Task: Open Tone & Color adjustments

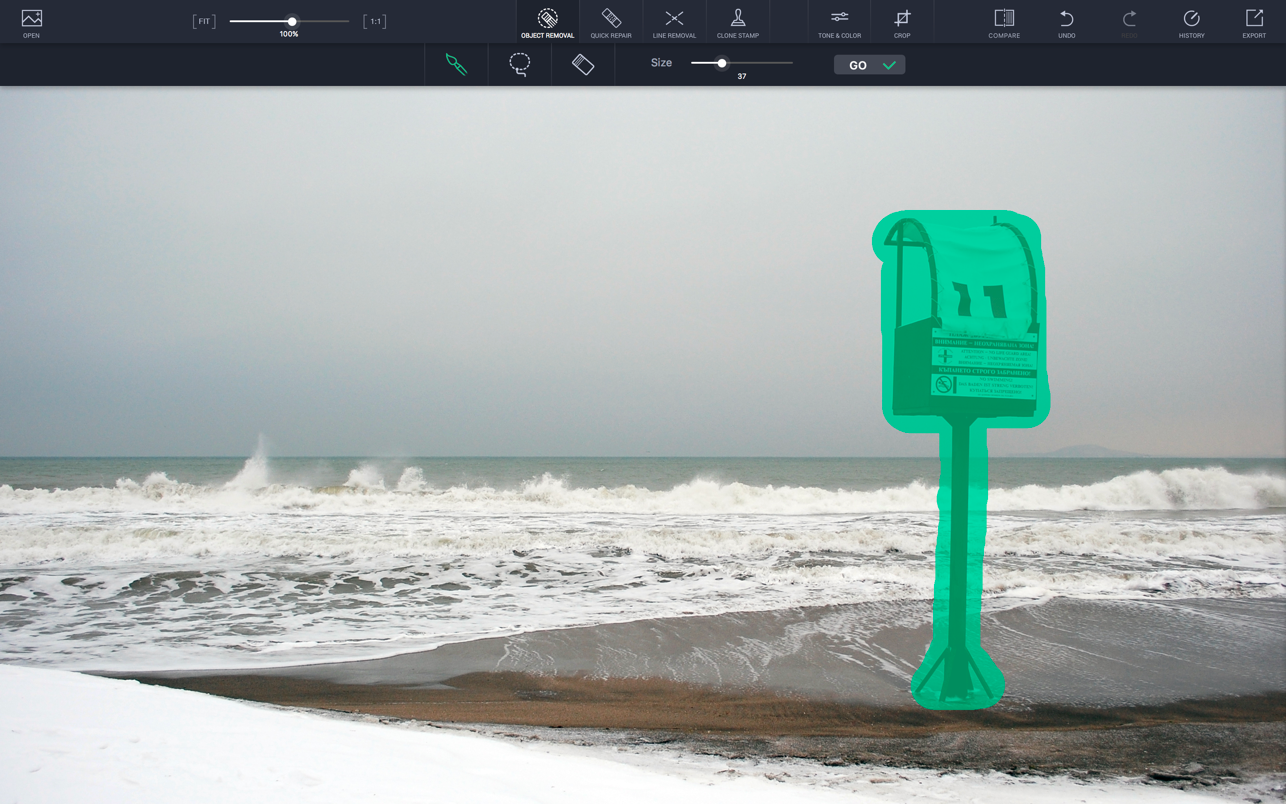Action: (839, 22)
